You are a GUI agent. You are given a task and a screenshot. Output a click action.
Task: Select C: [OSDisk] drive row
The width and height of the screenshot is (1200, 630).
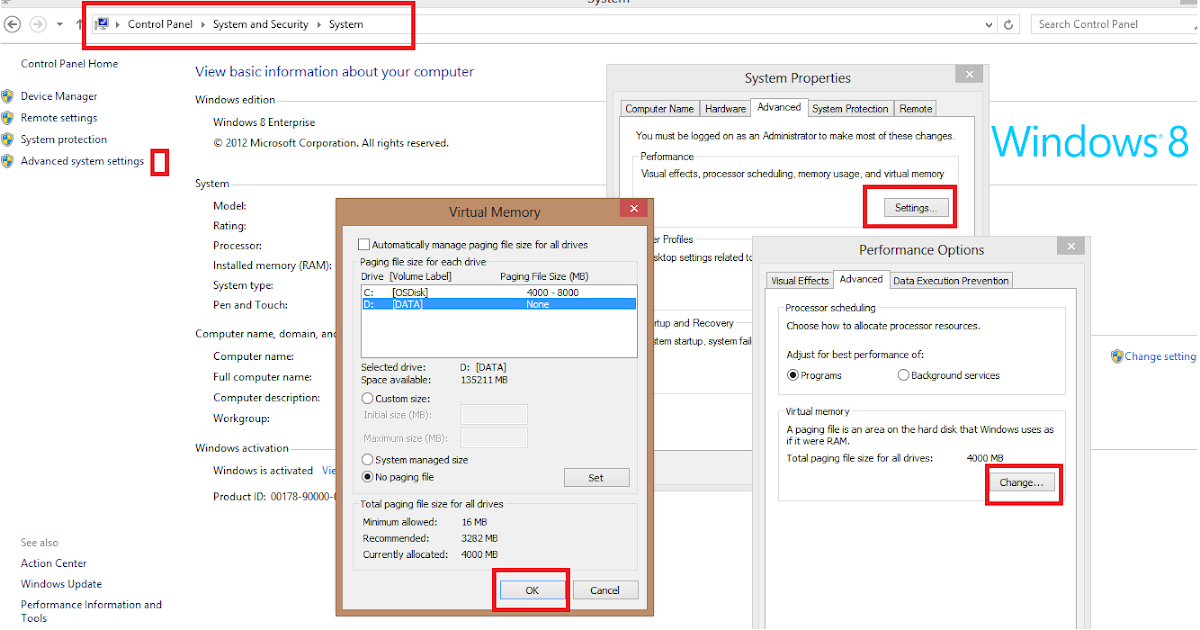[x=498, y=292]
